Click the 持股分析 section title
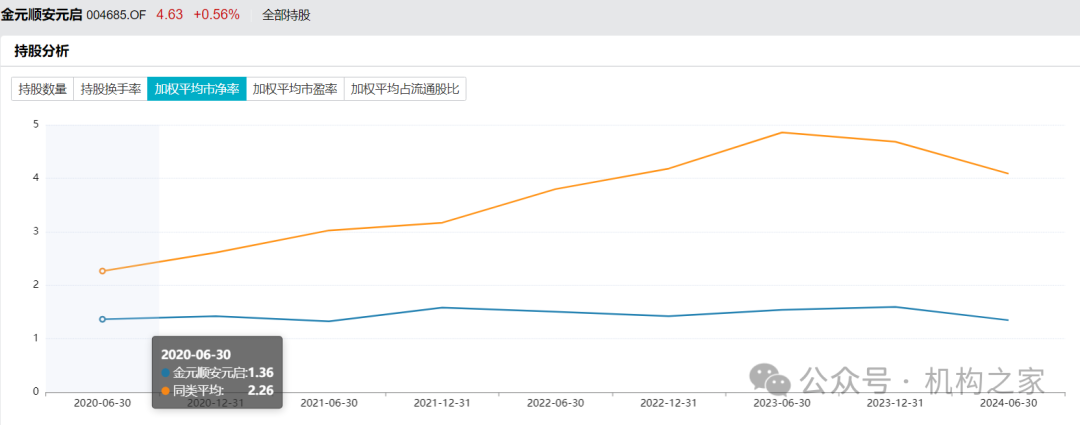The image size is (1080, 425). (x=41, y=51)
